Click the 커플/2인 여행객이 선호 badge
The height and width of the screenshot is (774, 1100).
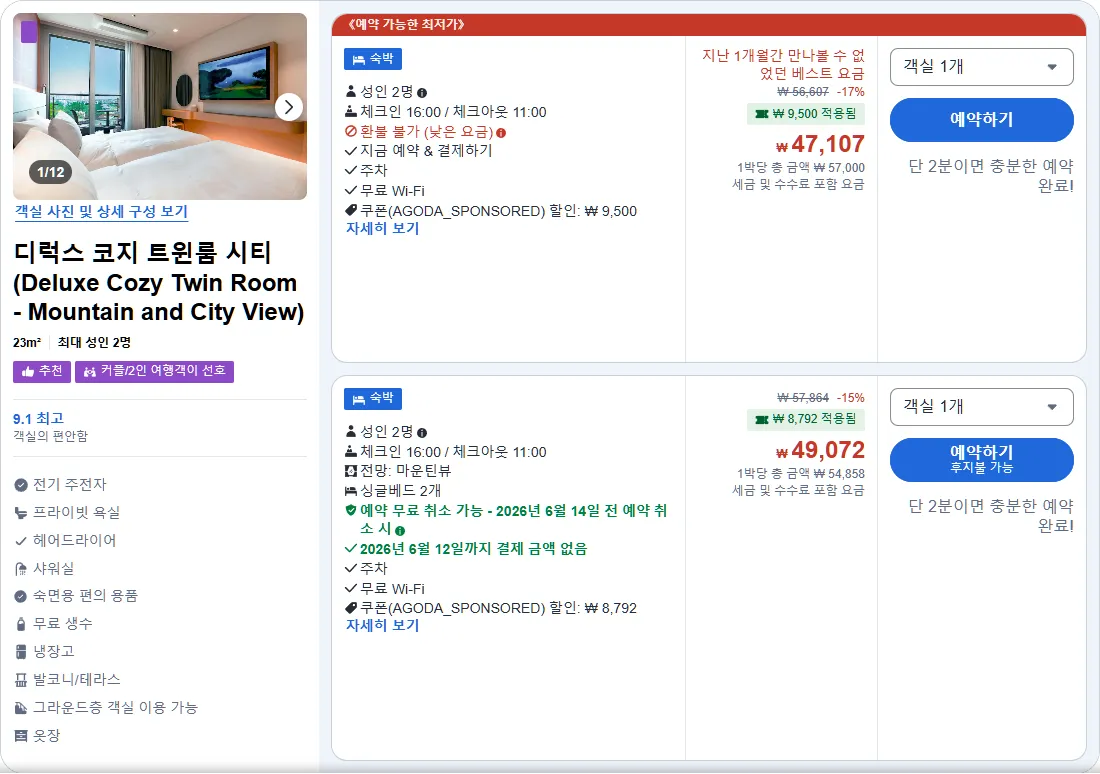pyautogui.click(x=154, y=371)
